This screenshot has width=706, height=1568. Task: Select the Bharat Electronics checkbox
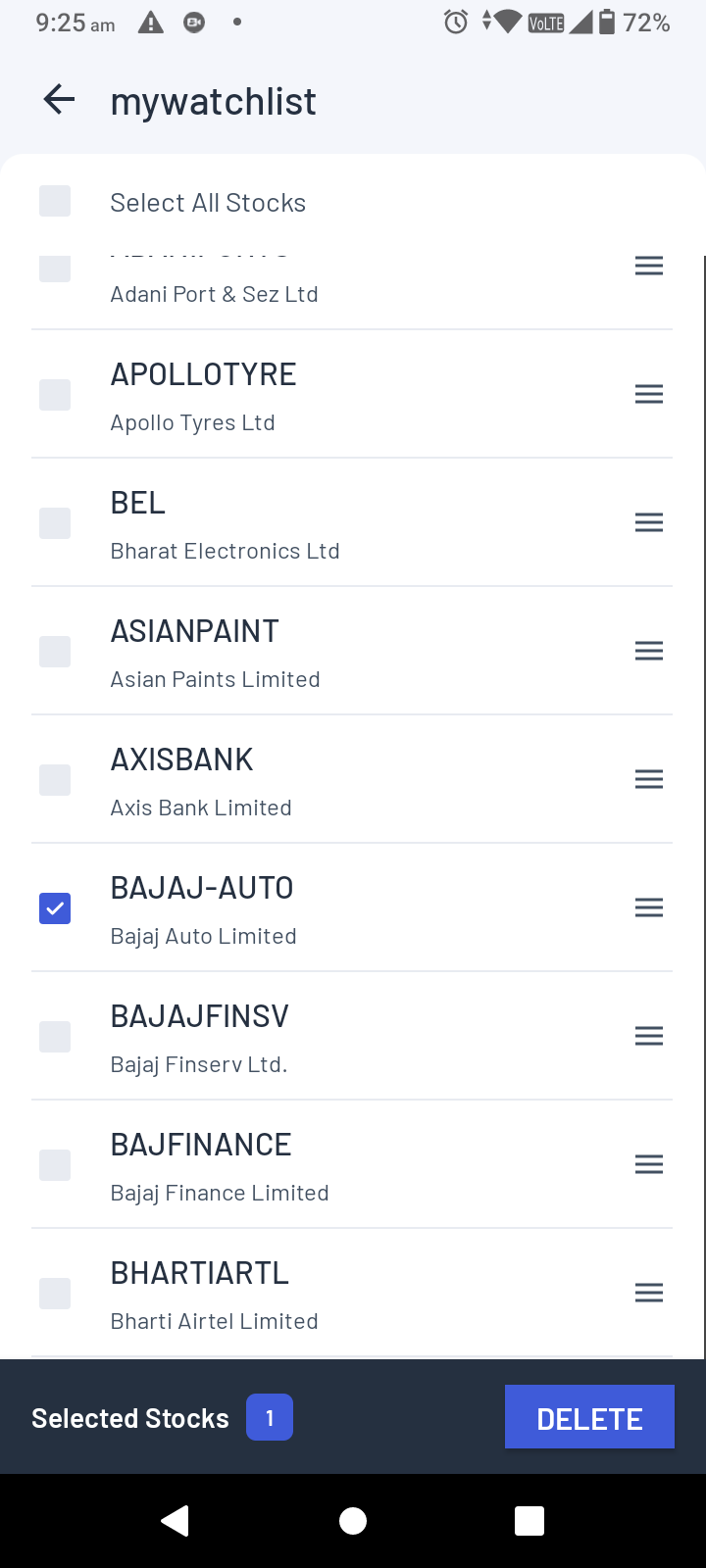55,523
